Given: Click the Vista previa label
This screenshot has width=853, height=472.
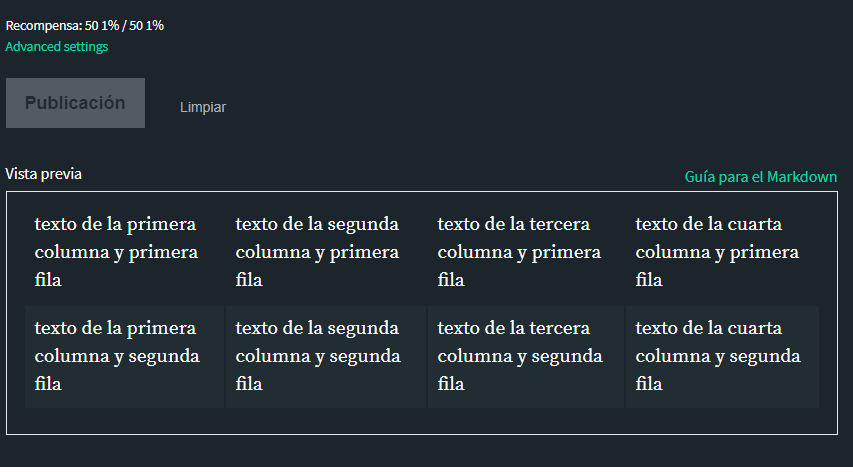Looking at the screenshot, I should (x=44, y=174).
